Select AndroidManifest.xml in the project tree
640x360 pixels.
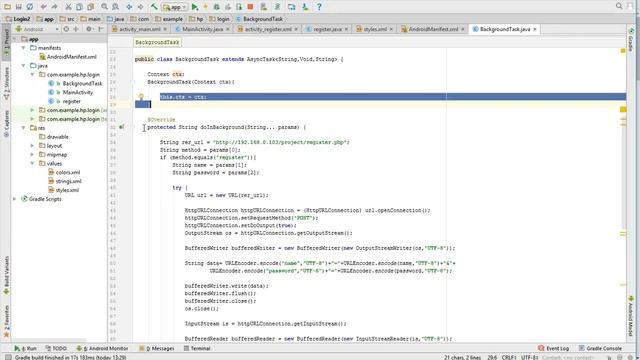click(68, 57)
